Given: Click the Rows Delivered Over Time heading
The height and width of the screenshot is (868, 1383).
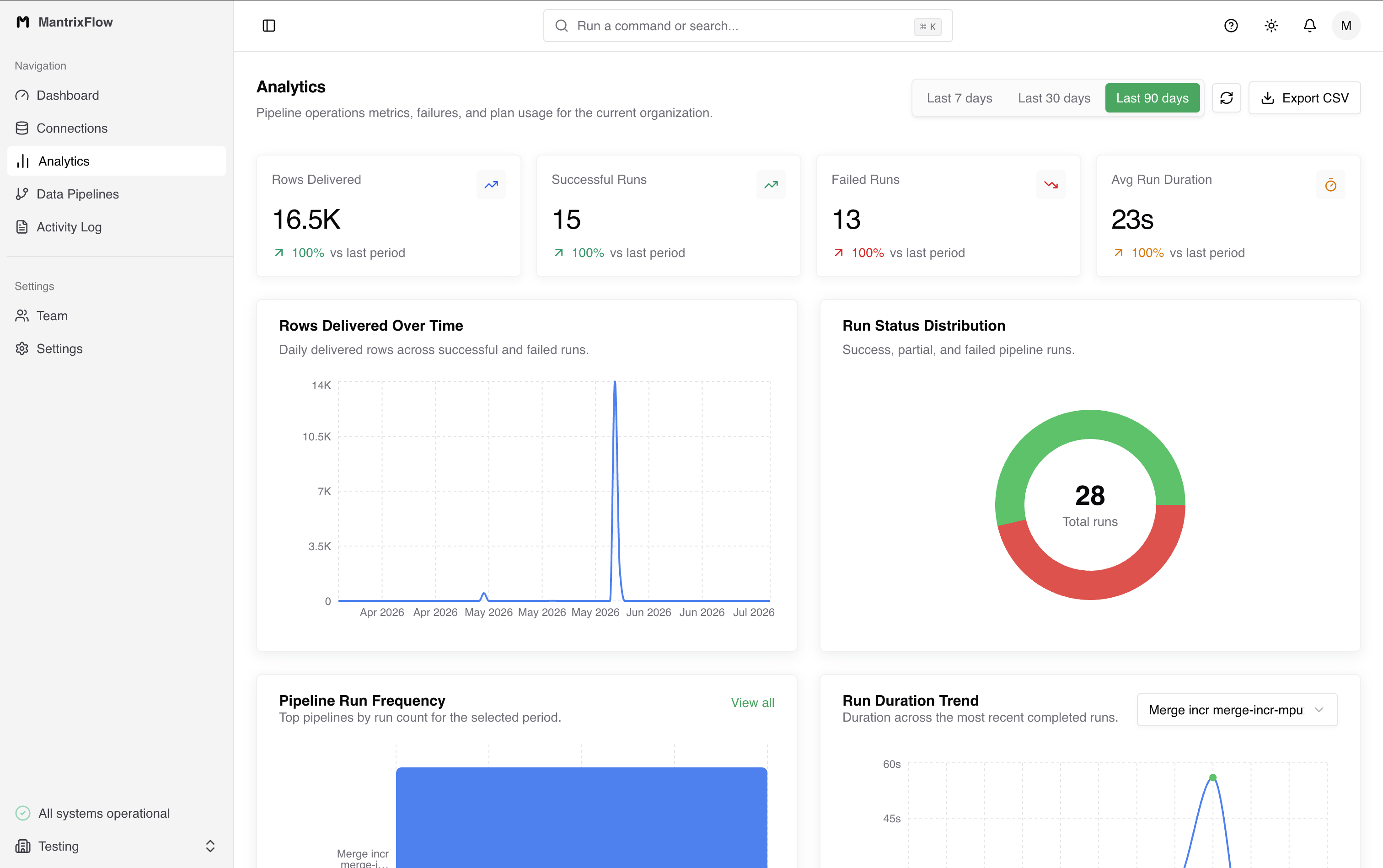Looking at the screenshot, I should point(371,326).
